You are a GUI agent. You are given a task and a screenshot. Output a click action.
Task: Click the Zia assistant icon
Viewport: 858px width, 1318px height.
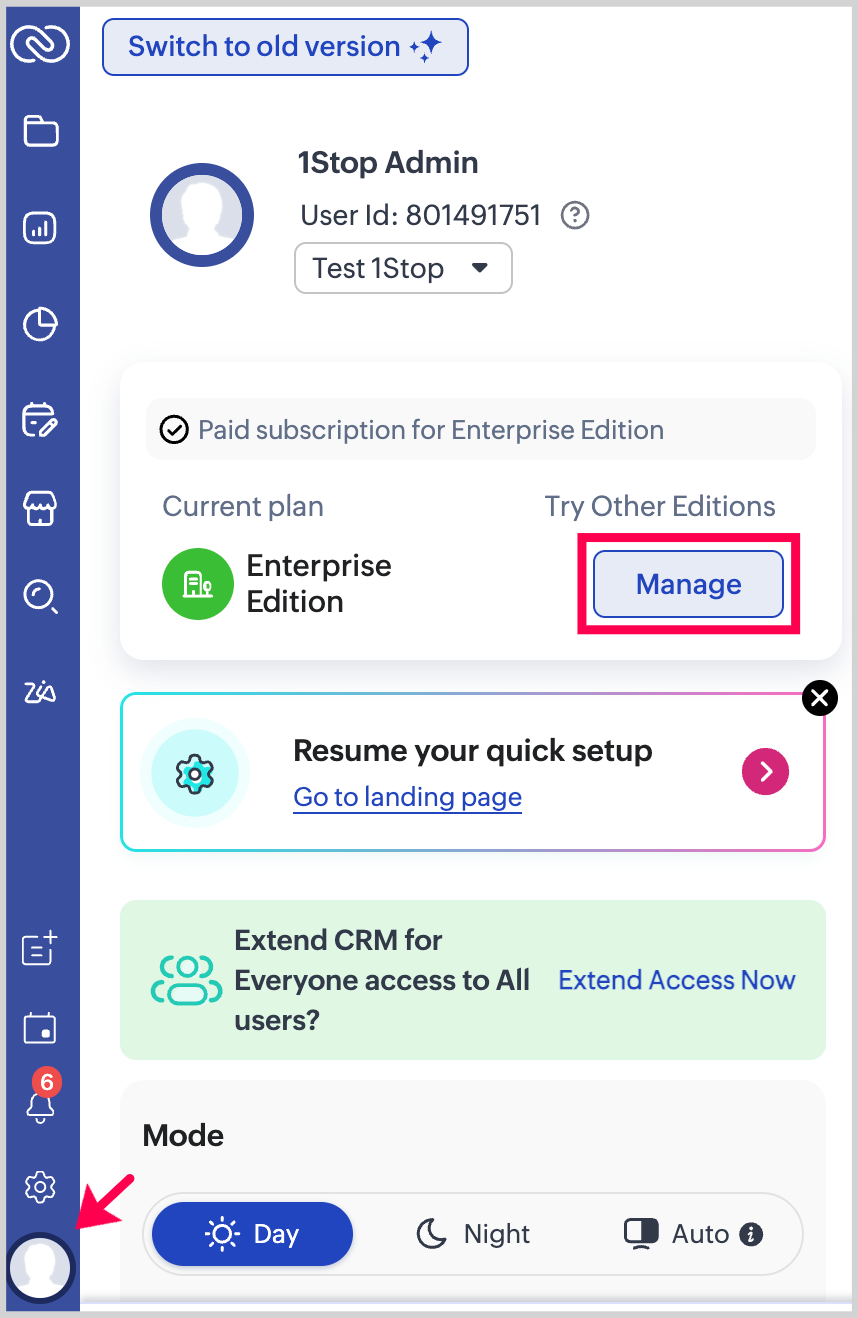coord(40,692)
